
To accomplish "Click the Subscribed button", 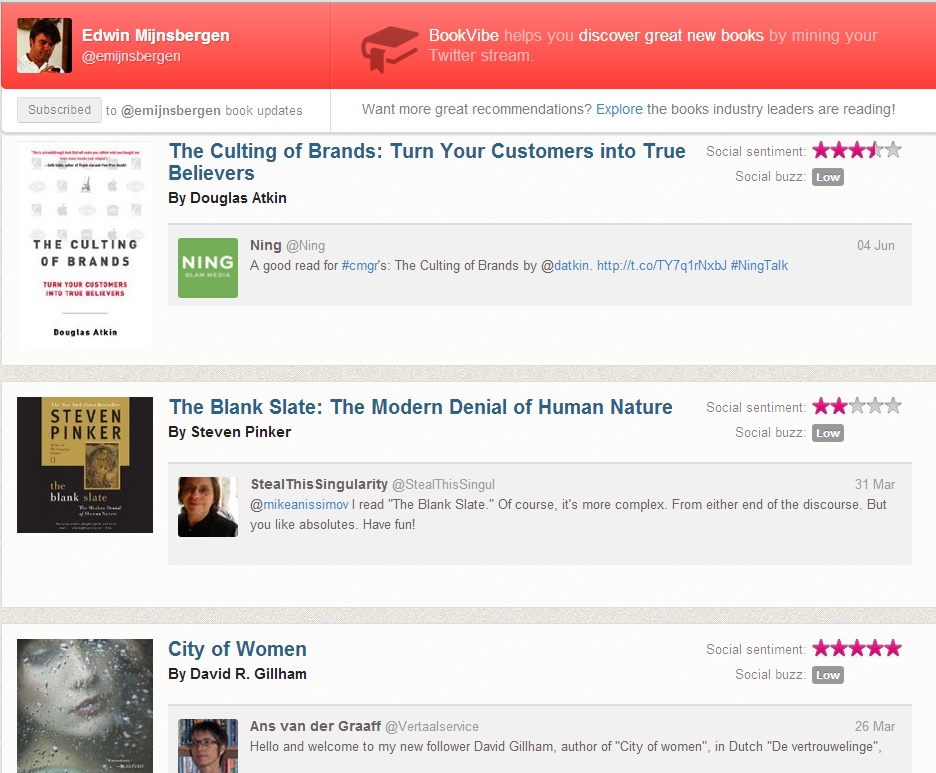I will tap(59, 110).
